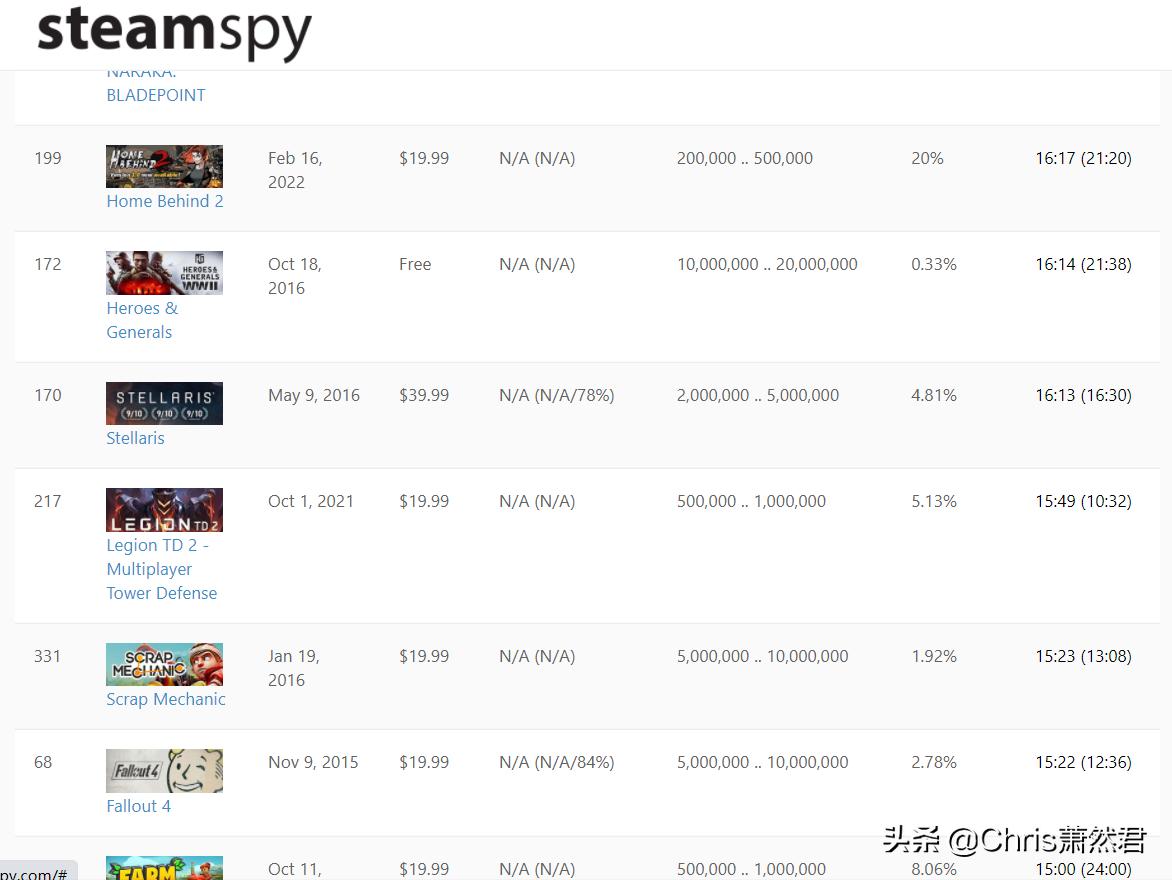Select owners 200,000 .. 500,000
The width and height of the screenshot is (1172, 880).
(x=744, y=159)
